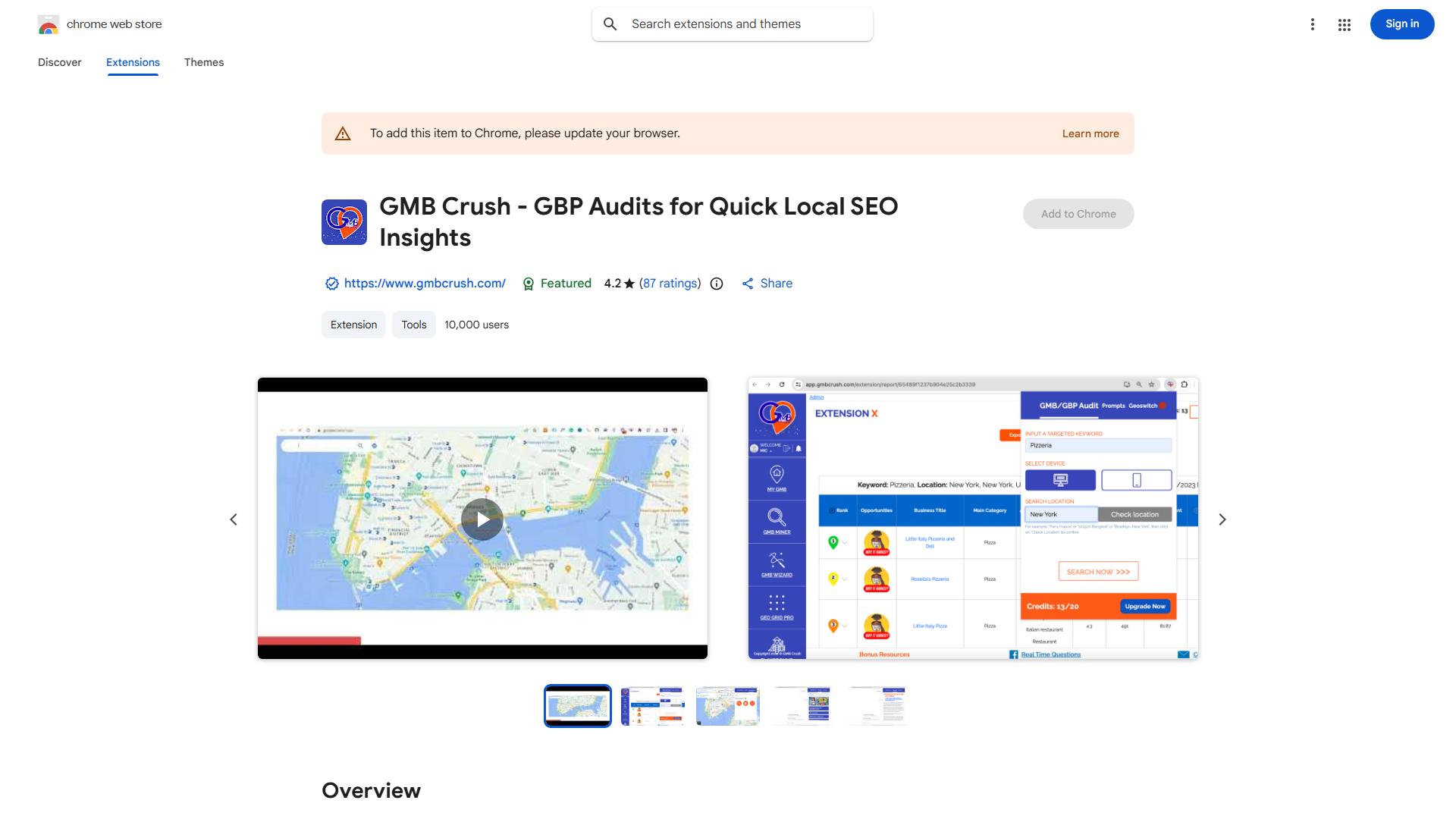Select the second screenshot thumbnail

click(652, 705)
